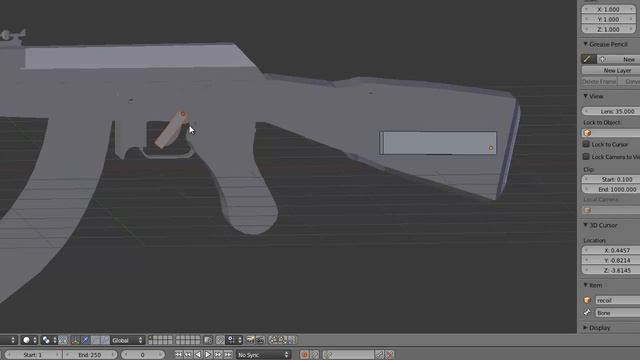This screenshot has width=640, height=360.
Task: Toggle the 3D manipulator widget icon
Action: 75,340
